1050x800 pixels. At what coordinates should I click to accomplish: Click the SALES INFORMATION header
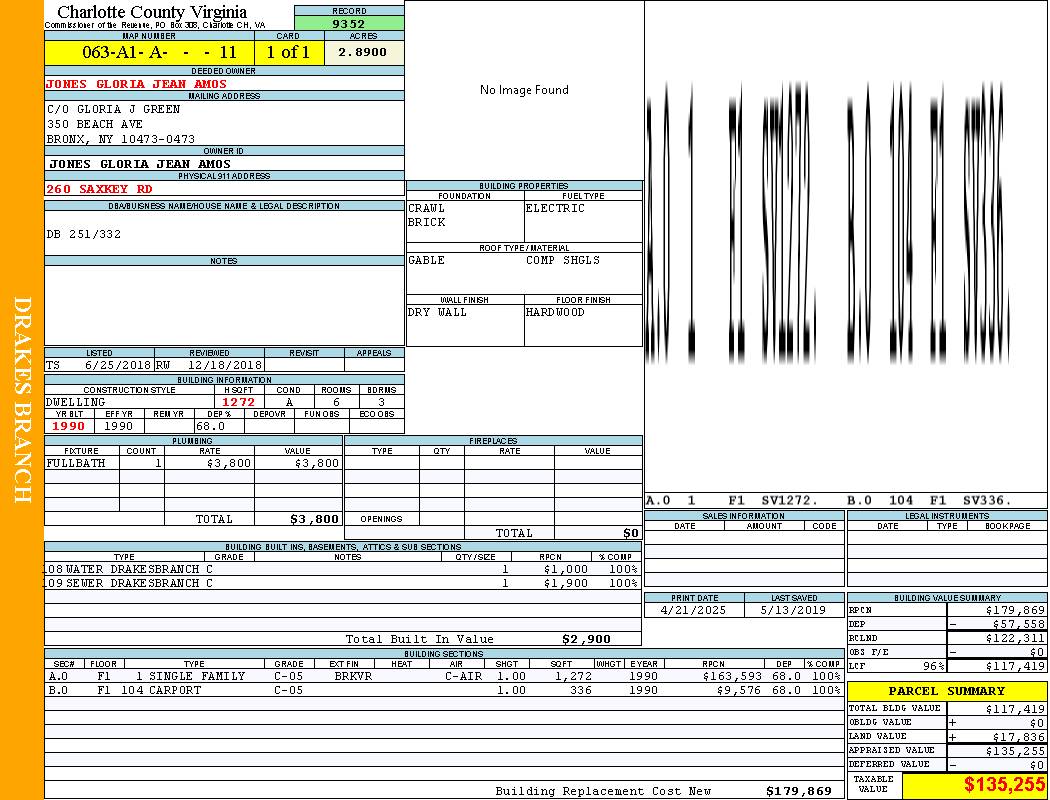pos(743,515)
